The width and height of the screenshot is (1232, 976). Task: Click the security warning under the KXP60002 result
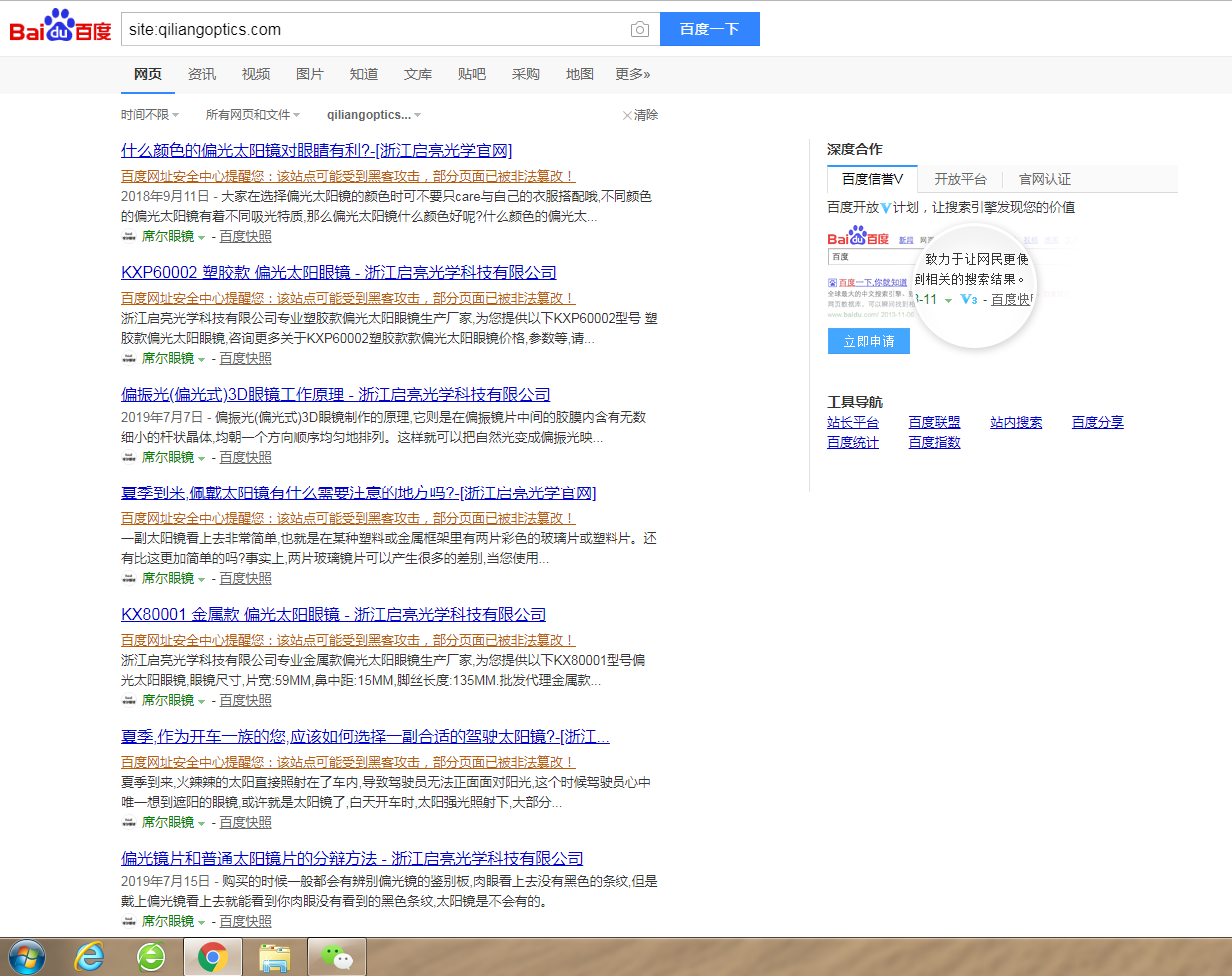pyautogui.click(x=348, y=298)
